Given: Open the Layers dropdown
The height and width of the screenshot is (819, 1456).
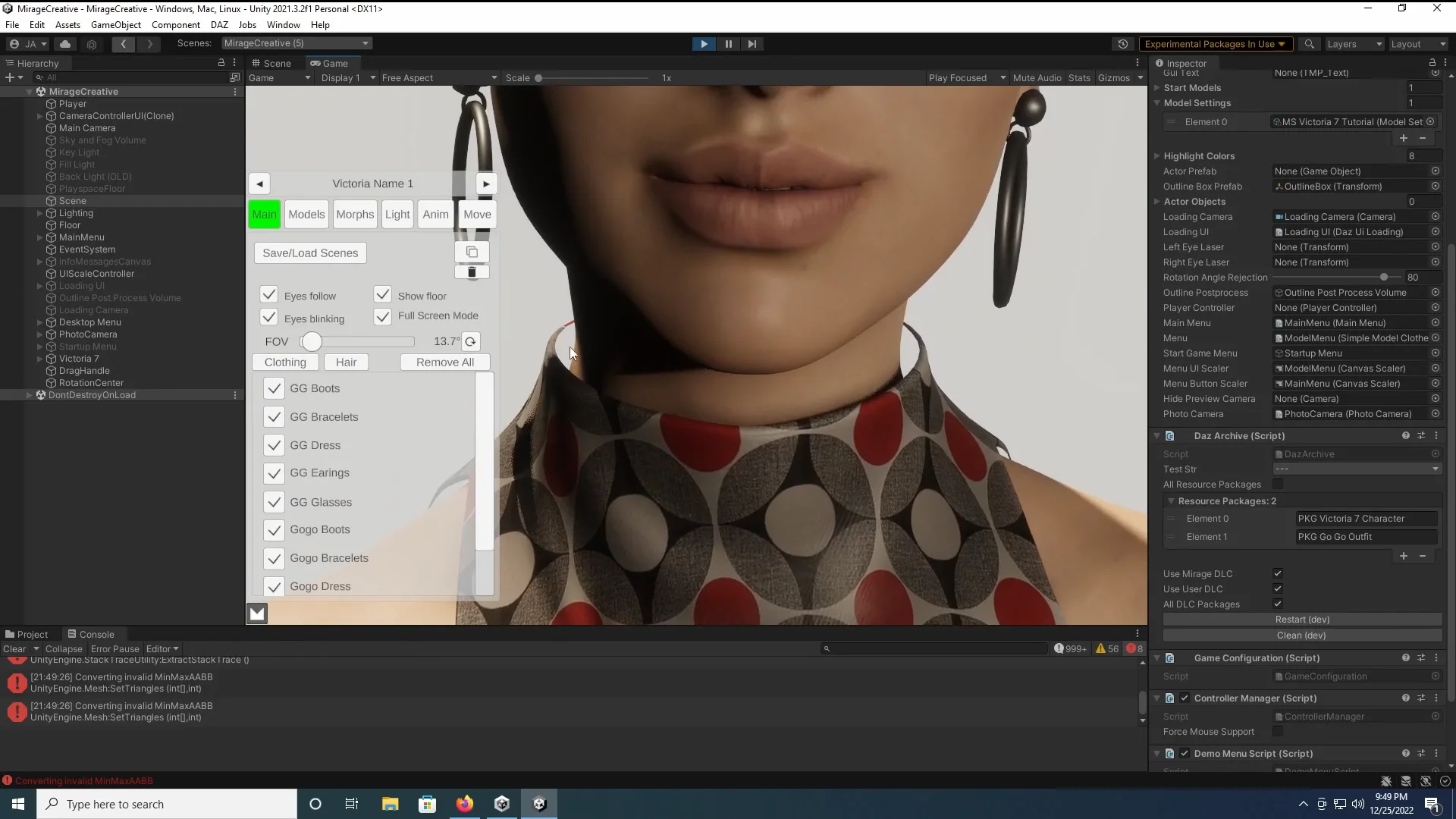Looking at the screenshot, I should pyautogui.click(x=1354, y=44).
